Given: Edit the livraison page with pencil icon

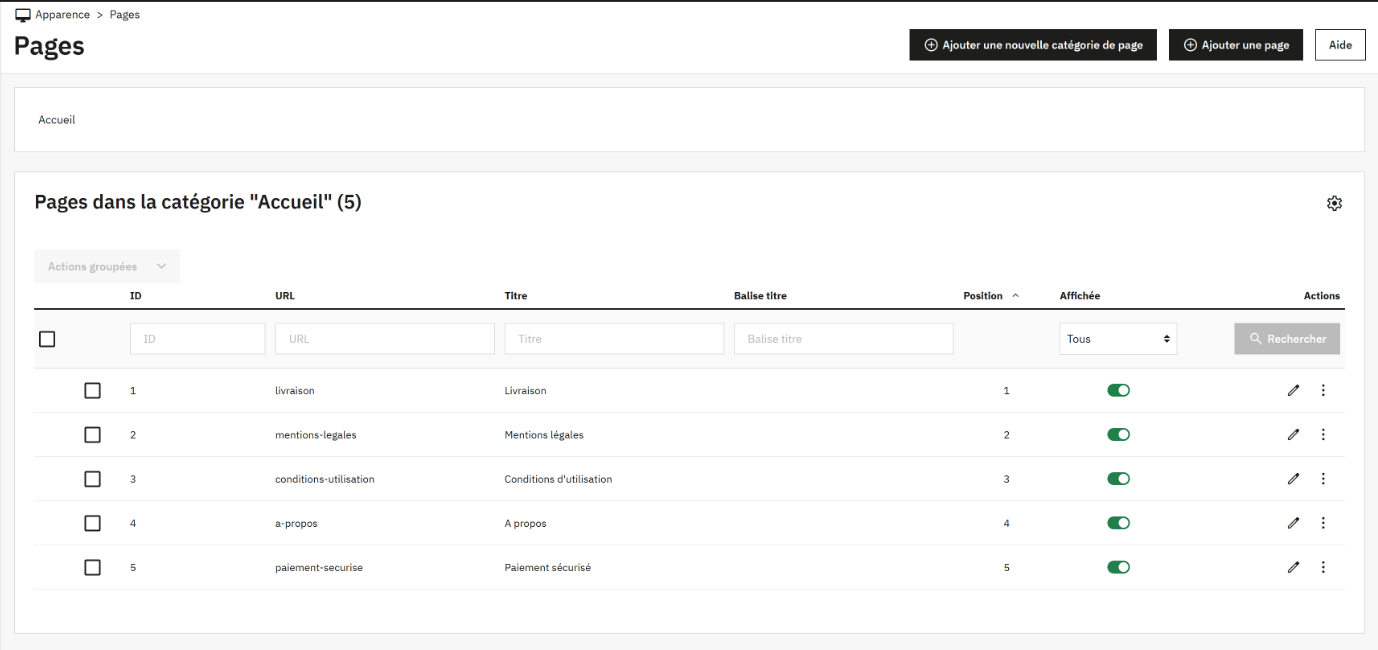Looking at the screenshot, I should click(x=1293, y=390).
